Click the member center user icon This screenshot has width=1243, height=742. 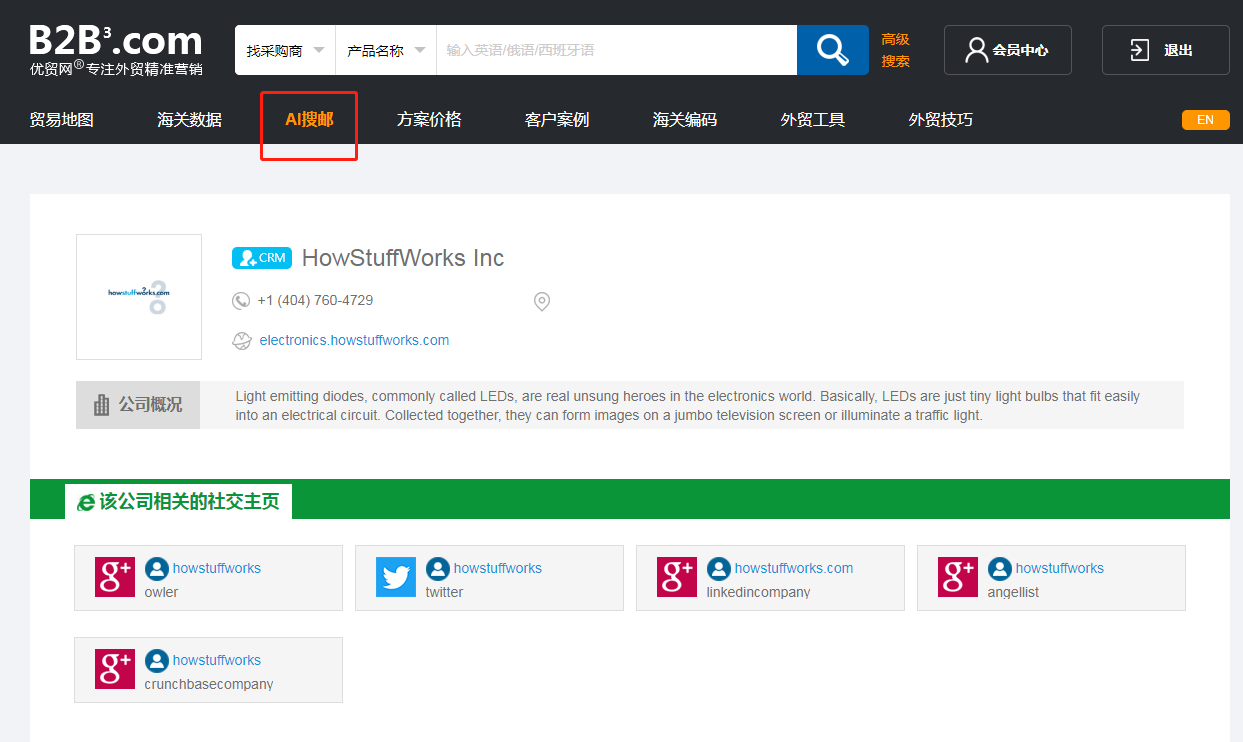coord(976,50)
